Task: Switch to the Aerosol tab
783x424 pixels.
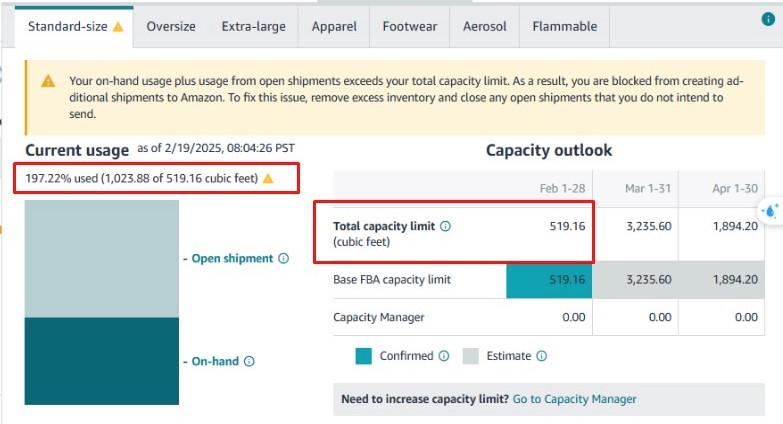Action: (x=484, y=26)
